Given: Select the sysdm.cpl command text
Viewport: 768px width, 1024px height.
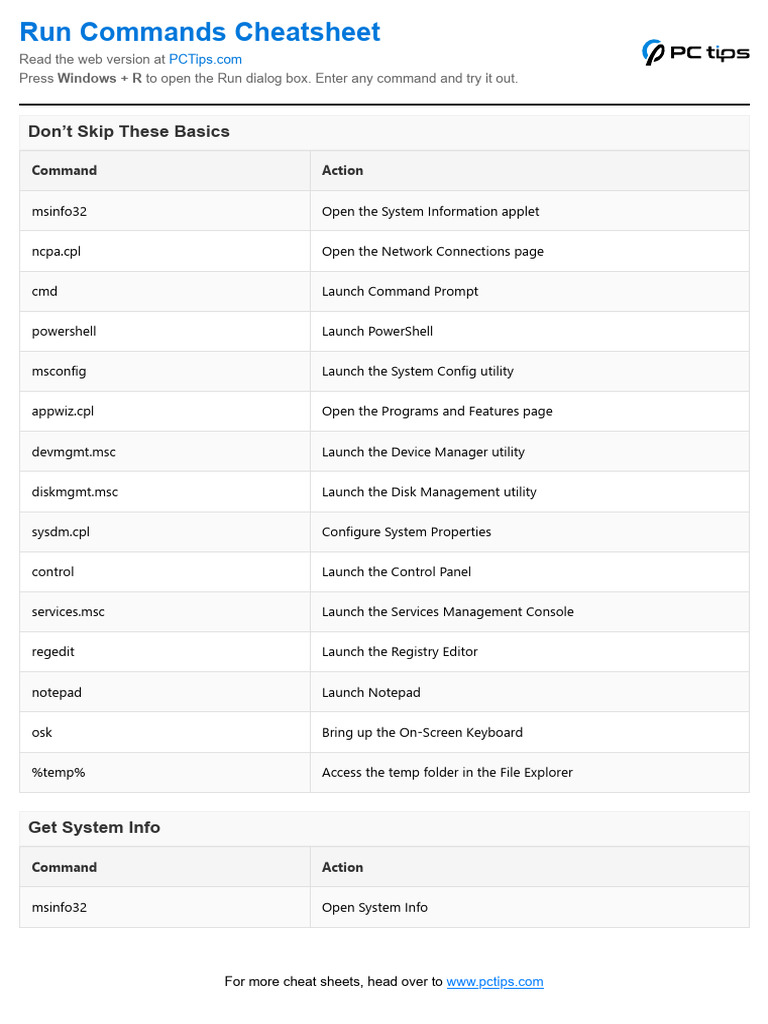Looking at the screenshot, I should [61, 532].
